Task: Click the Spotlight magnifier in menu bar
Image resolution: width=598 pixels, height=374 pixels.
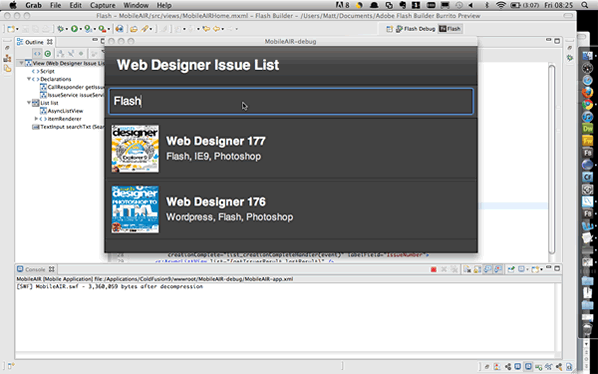Action: (x=584, y=5)
